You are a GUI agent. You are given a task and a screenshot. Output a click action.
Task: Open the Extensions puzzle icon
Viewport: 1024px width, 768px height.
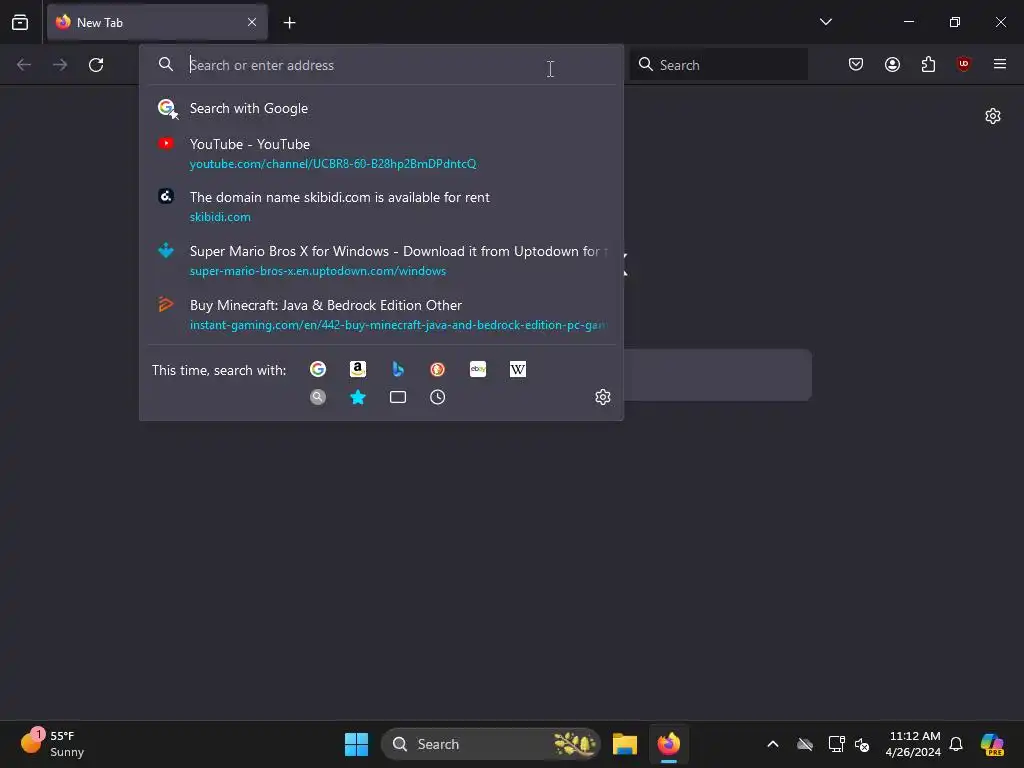928,64
